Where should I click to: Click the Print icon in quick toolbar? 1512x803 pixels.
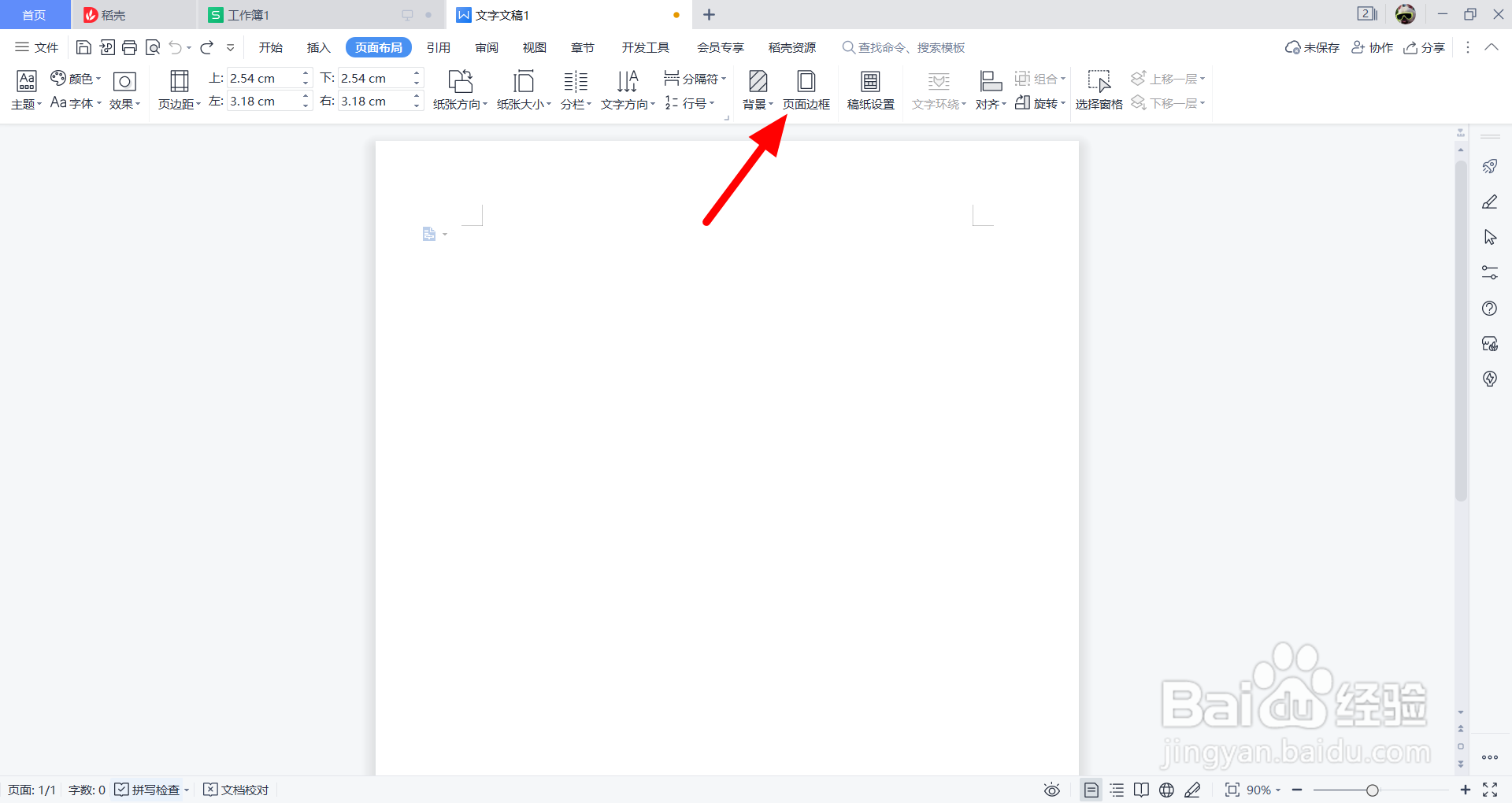click(x=129, y=47)
